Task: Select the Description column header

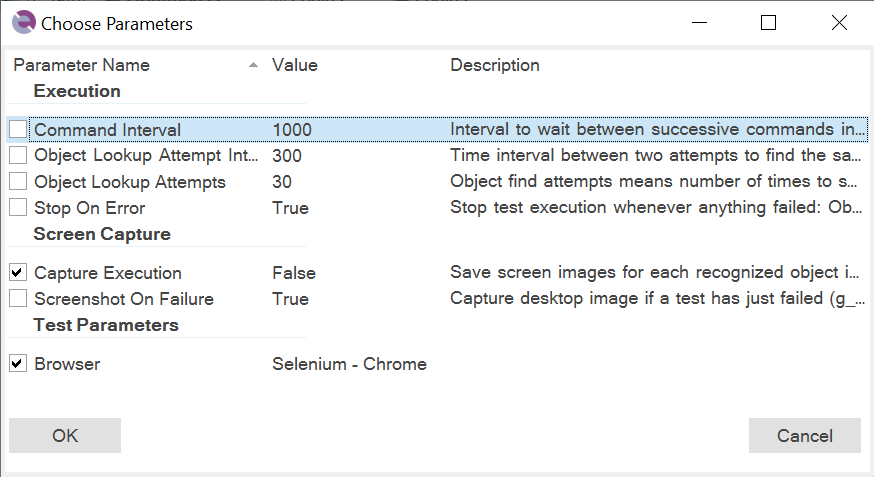Action: 495,65
